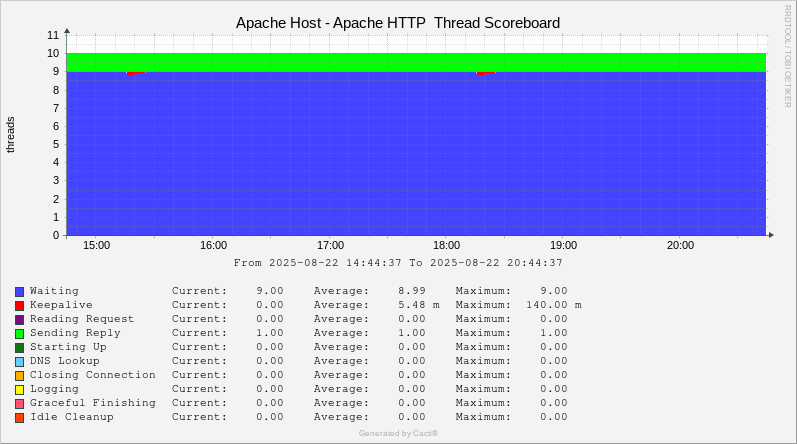Click the 19:00 time axis label

point(563,245)
